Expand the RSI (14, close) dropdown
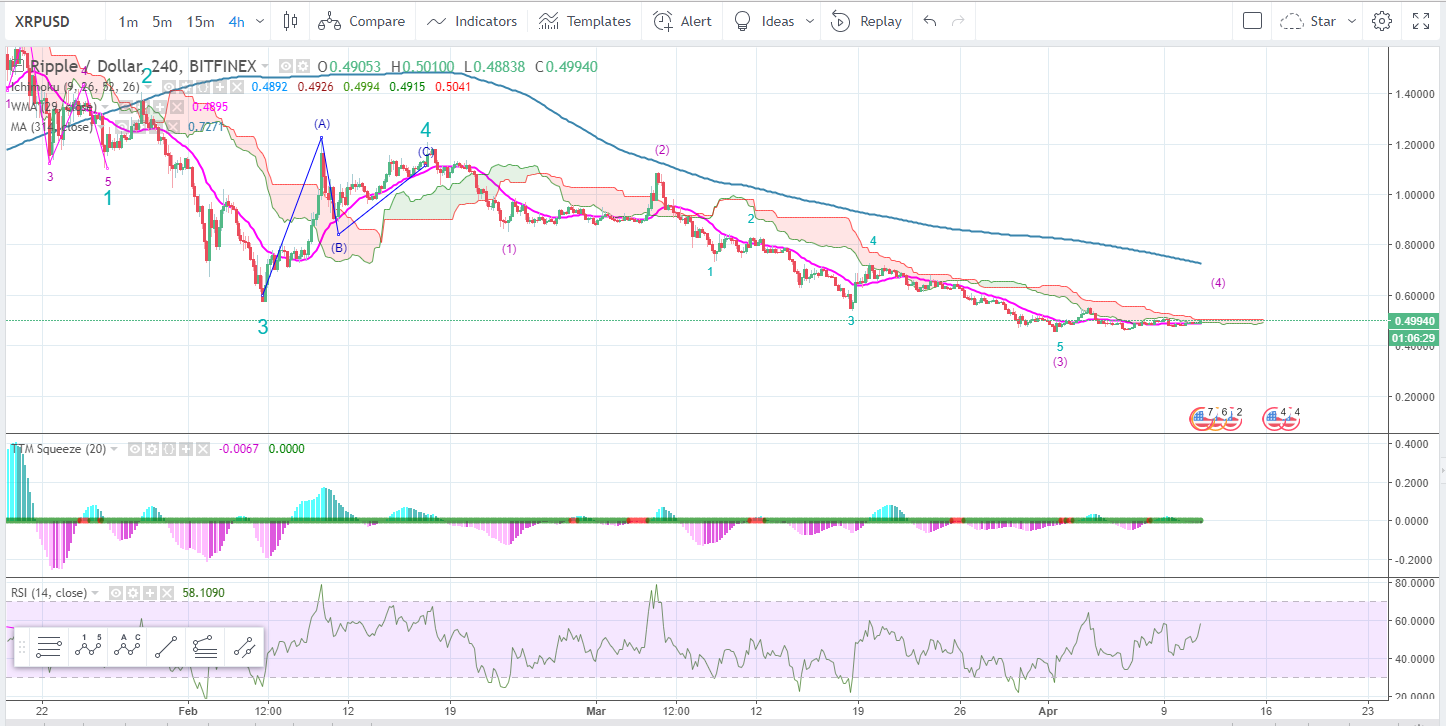 95,592
